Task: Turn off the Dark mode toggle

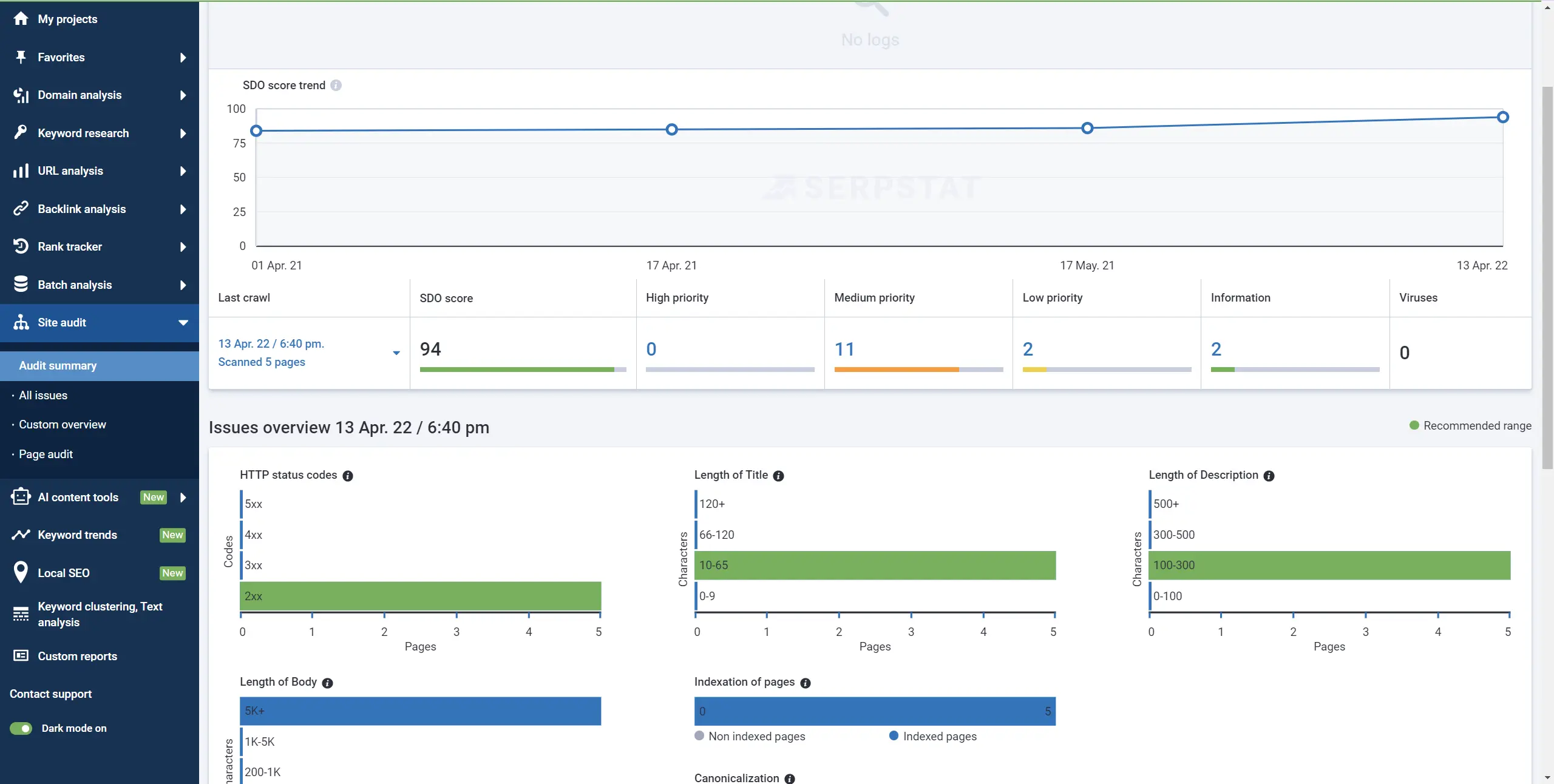Action: (21, 728)
